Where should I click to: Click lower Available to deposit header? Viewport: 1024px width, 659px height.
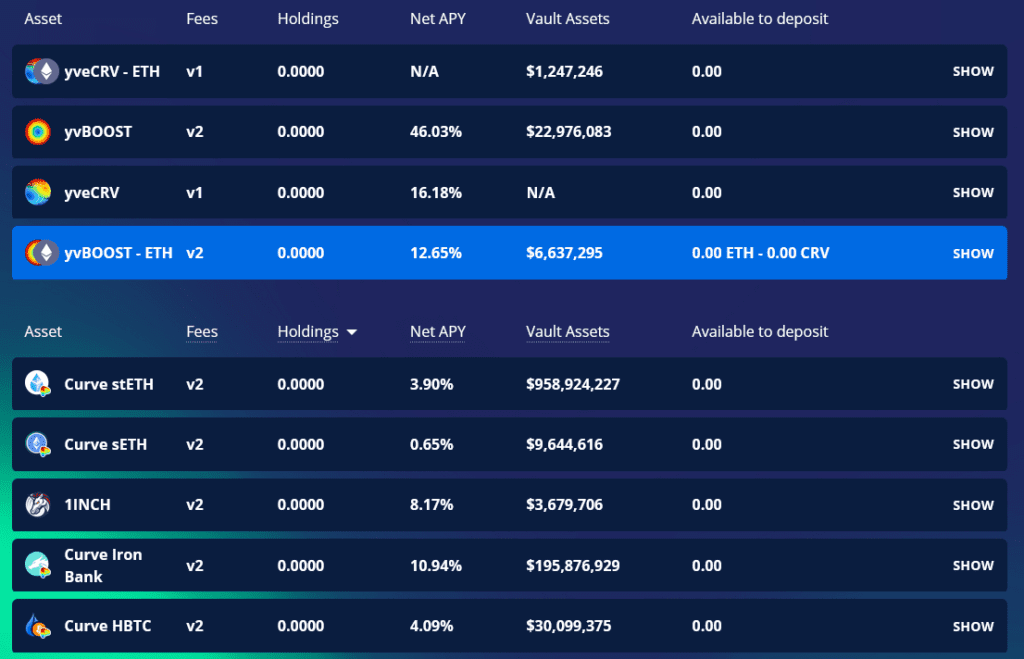click(x=760, y=332)
